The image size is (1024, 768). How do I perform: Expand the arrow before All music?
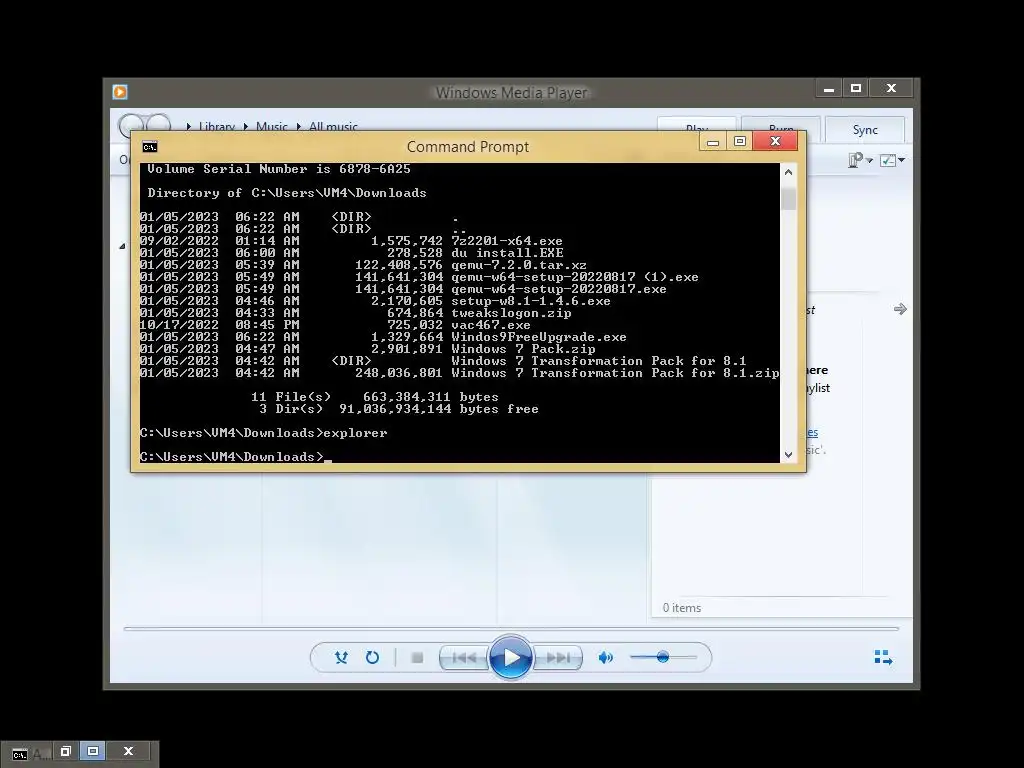tap(299, 126)
